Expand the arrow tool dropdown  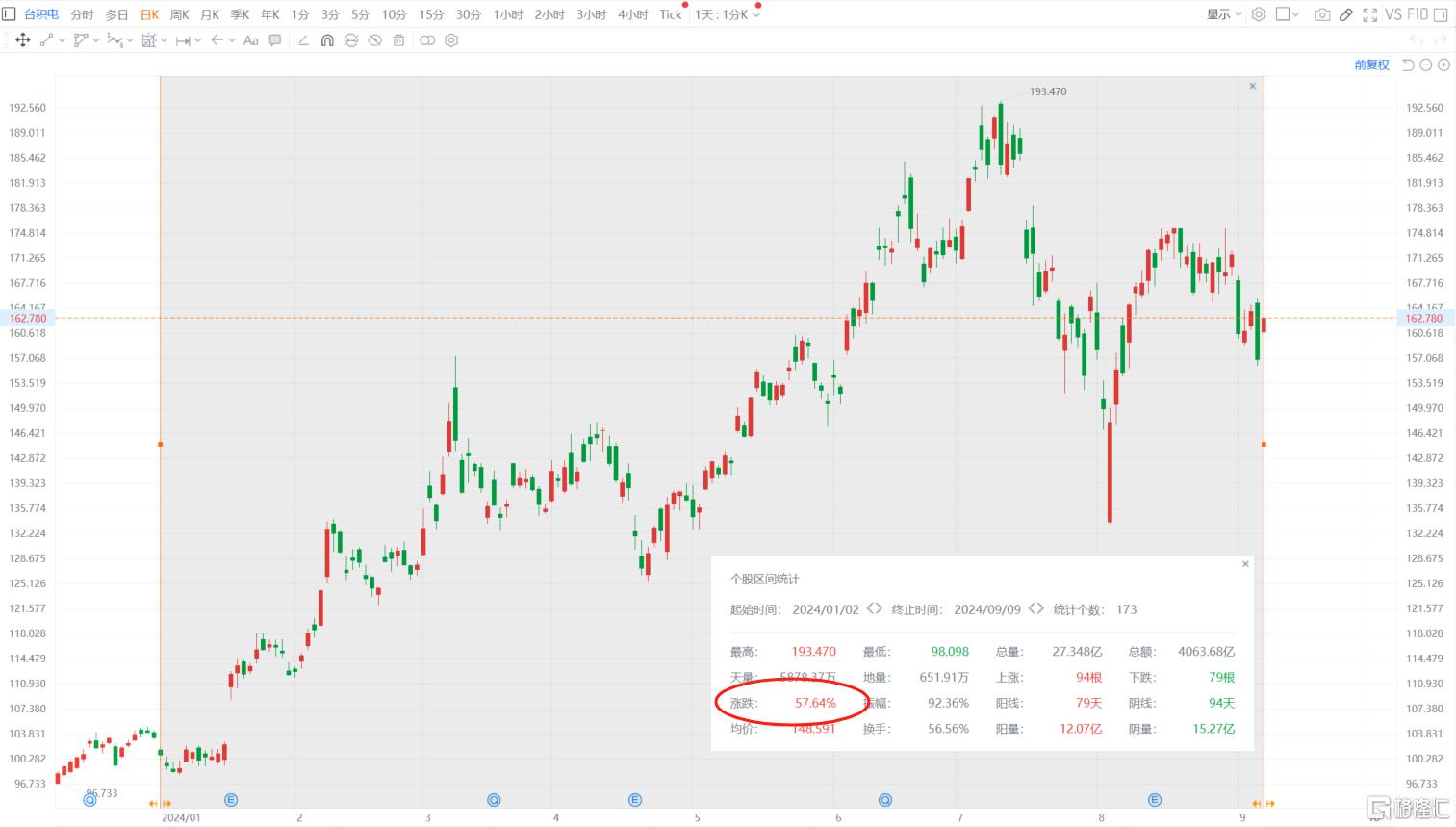click(x=232, y=40)
